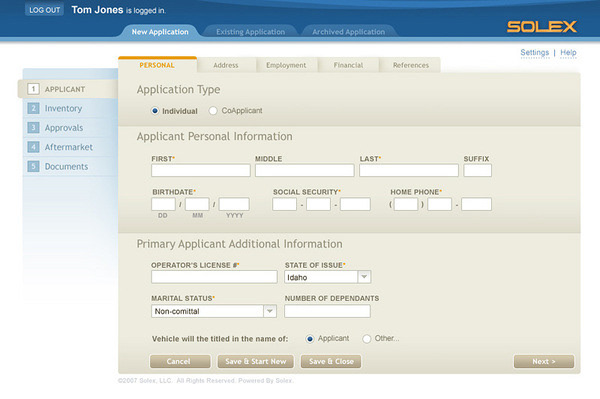Open the Help link
Image resolution: width=600 pixels, height=399 pixels.
coord(568,52)
